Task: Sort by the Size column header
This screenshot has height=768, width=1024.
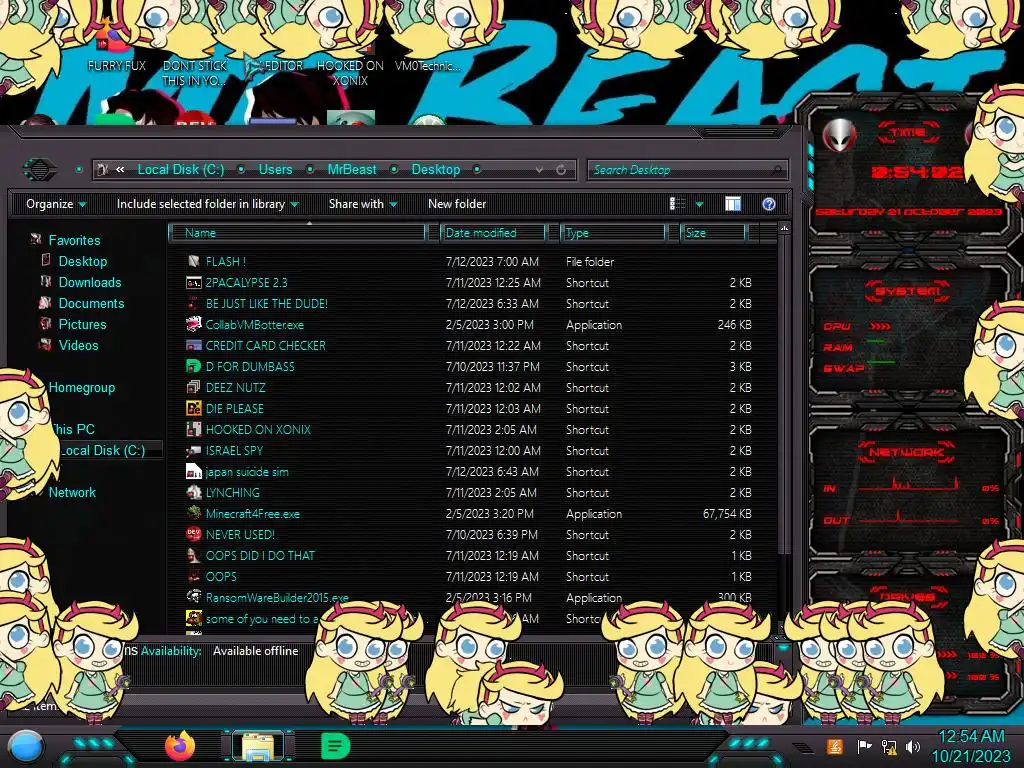Action: (713, 232)
